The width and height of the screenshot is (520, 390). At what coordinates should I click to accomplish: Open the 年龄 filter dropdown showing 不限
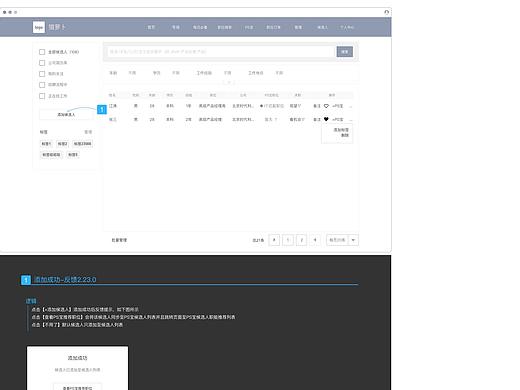132,73
